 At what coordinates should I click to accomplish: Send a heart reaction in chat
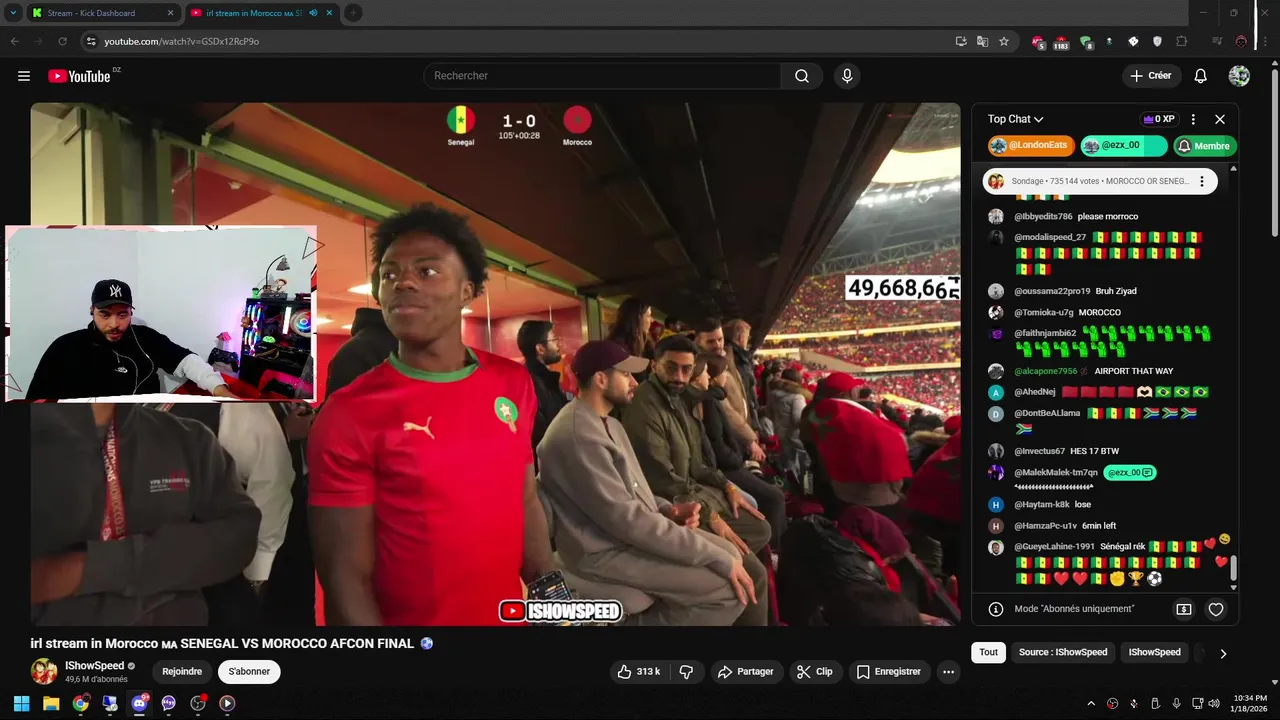pos(1216,609)
